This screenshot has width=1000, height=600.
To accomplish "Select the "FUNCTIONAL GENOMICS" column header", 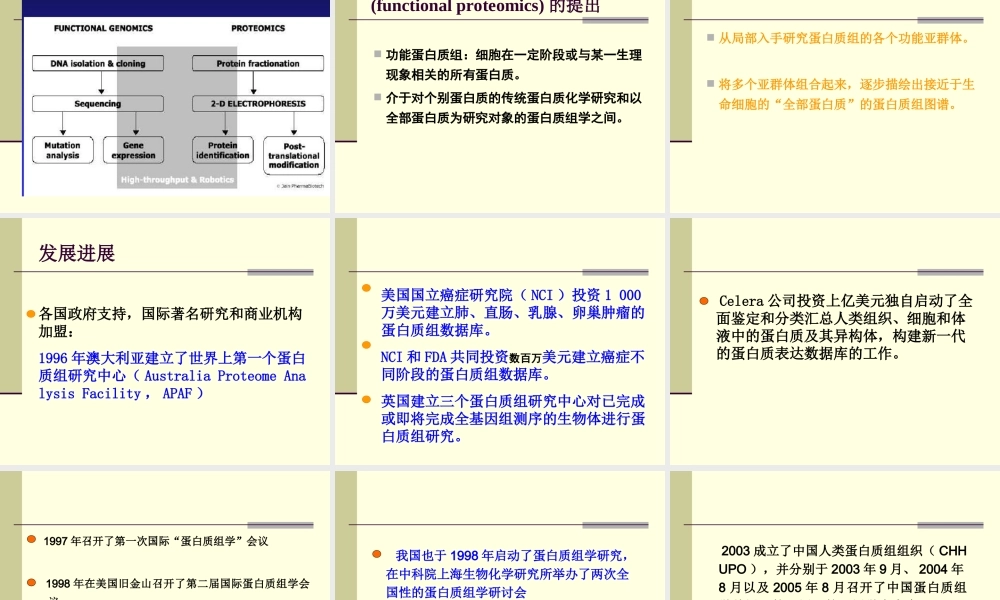I will coord(103,28).
